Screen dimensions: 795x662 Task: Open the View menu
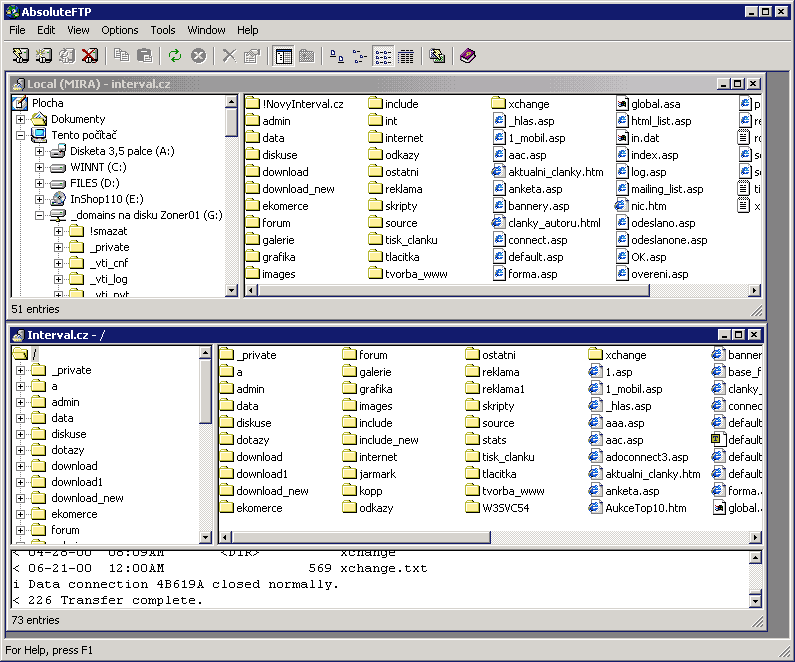tap(79, 30)
